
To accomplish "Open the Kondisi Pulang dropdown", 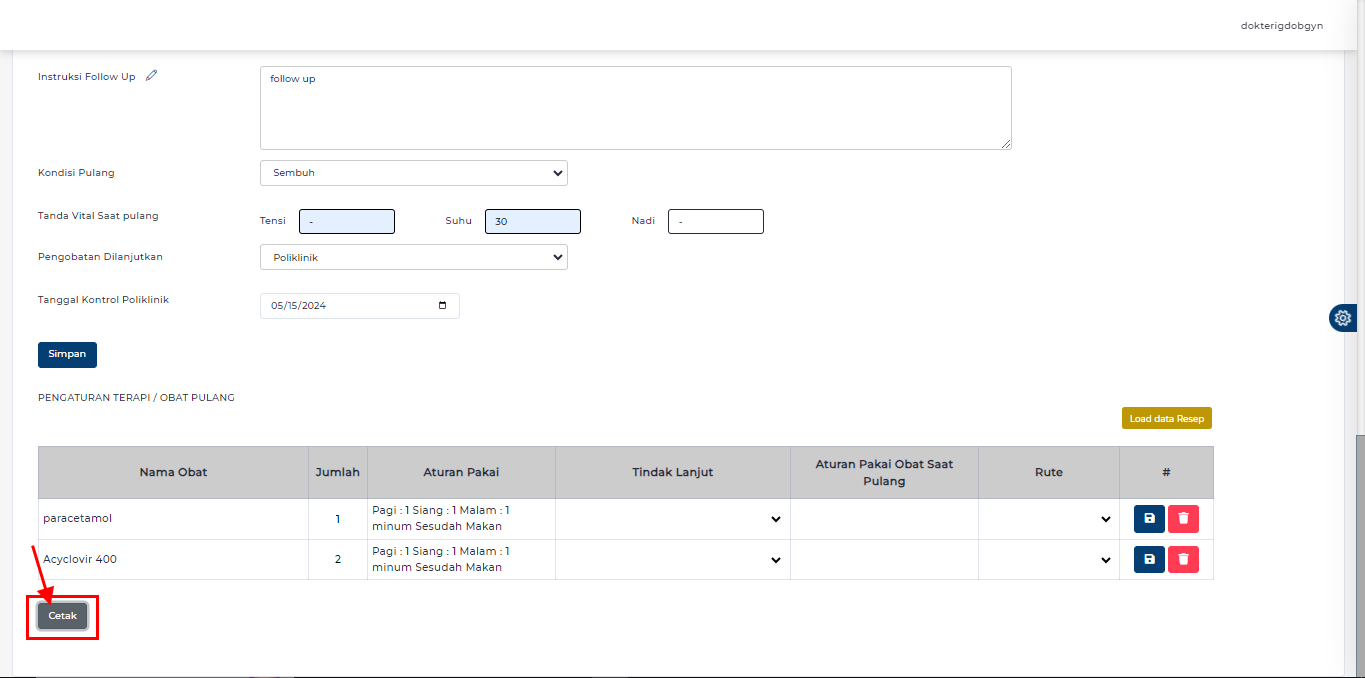I will pyautogui.click(x=413, y=173).
